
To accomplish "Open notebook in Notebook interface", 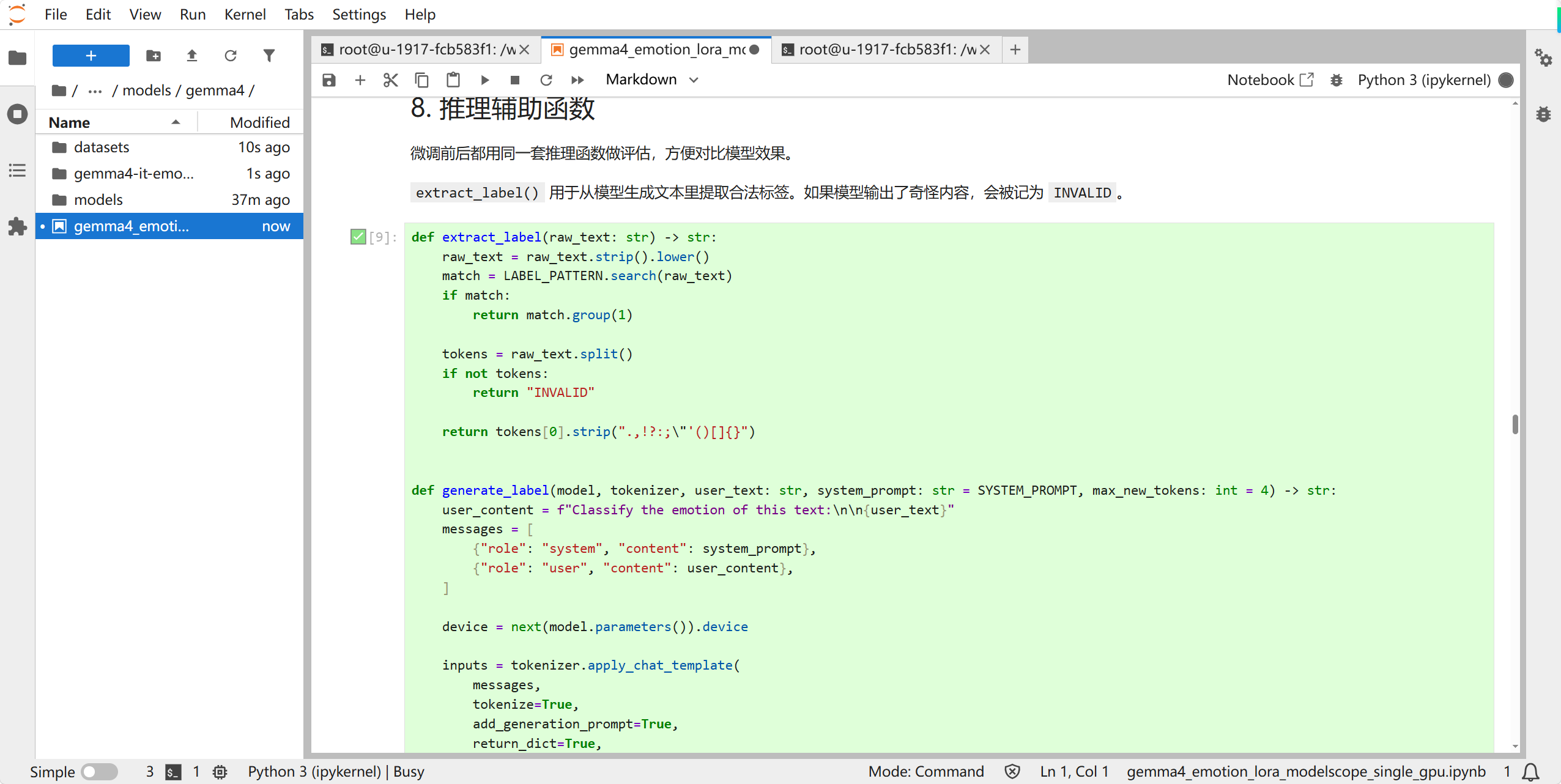I will tap(1270, 80).
